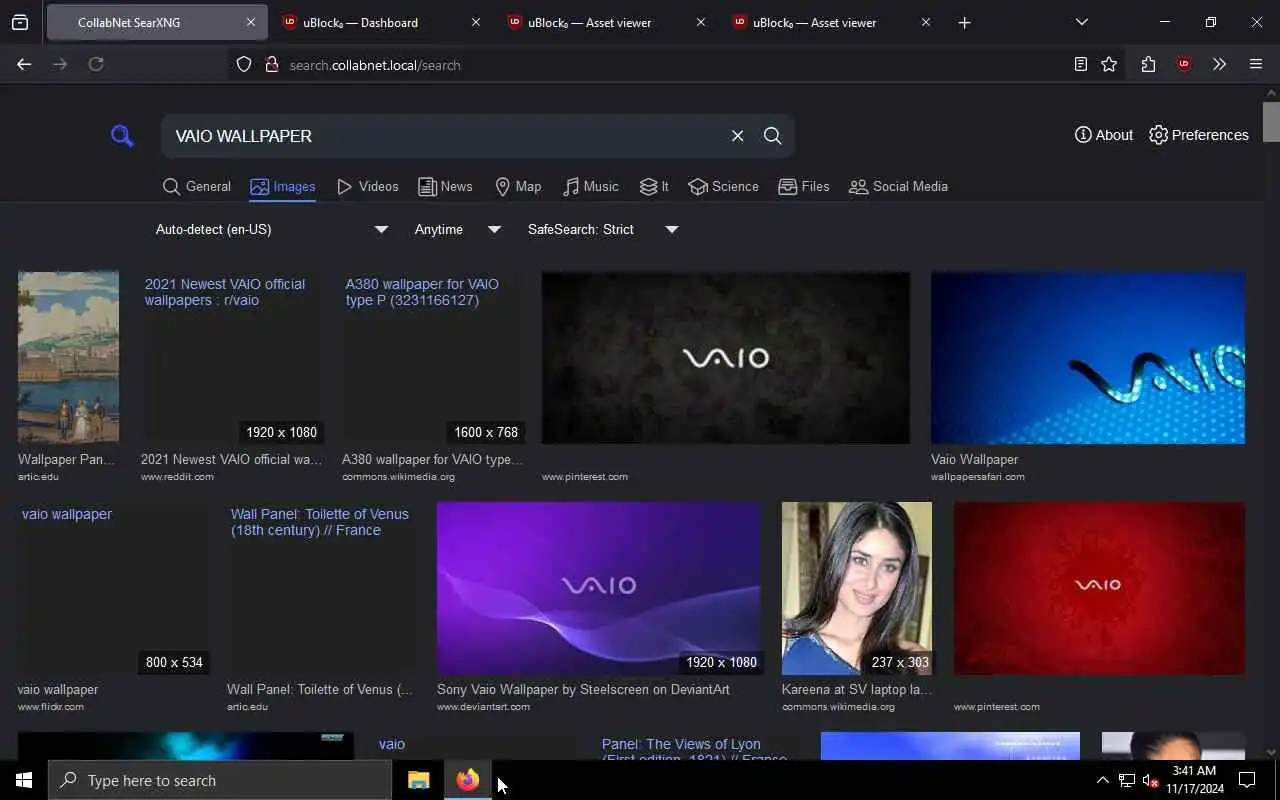
Task: Switch to the News category
Action: pos(445,186)
